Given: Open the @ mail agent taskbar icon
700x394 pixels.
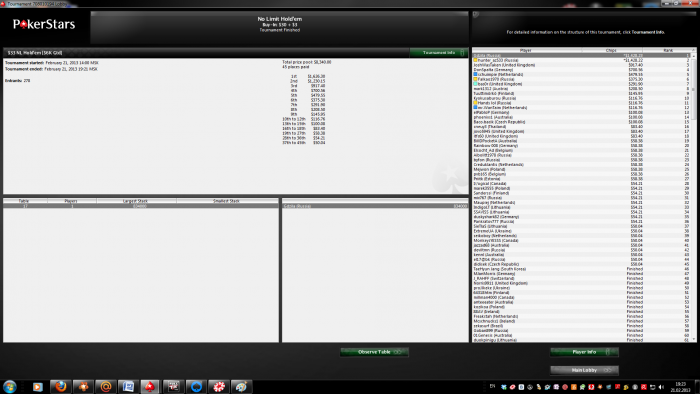Looking at the screenshot, I should tap(106, 386).
